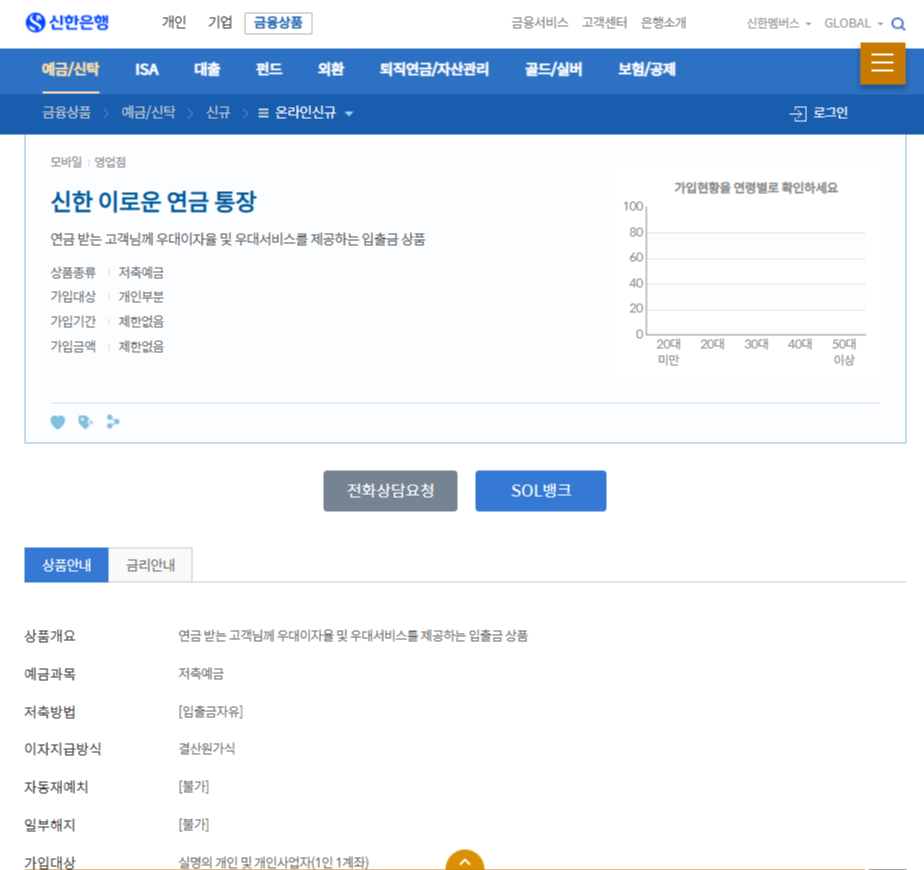
Task: Click the 상품개요 row label
Action: (x=50, y=636)
